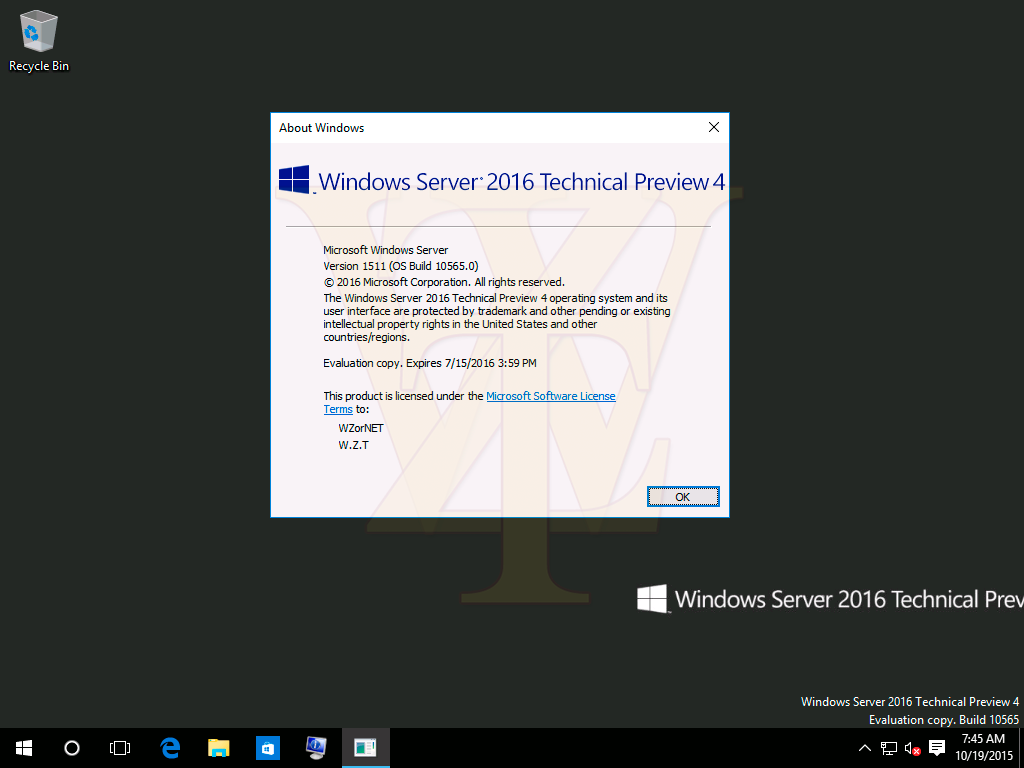
Task: Open the Start menu
Action: tap(24, 748)
